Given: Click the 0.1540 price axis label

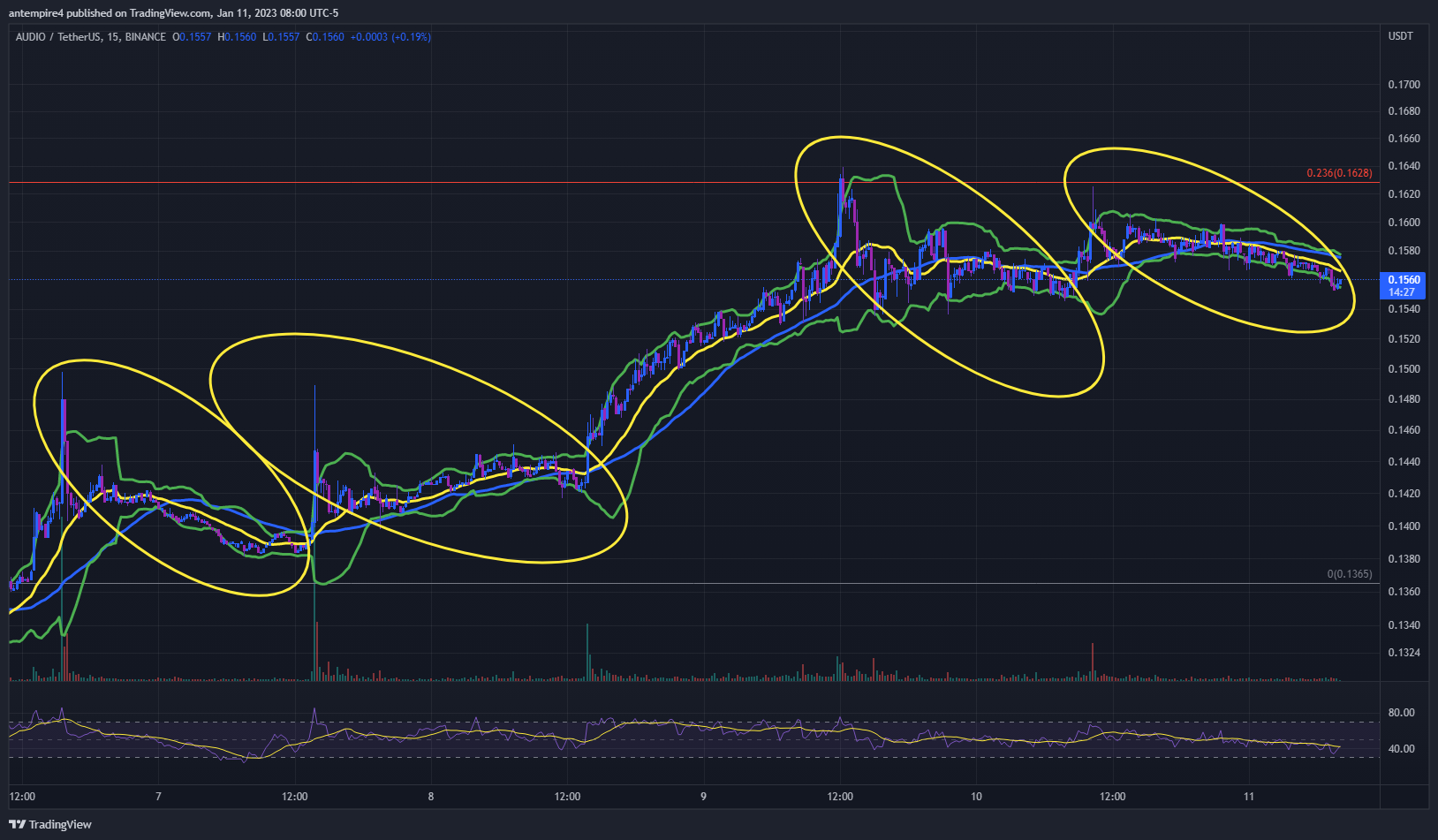Looking at the screenshot, I should coord(1404,309).
